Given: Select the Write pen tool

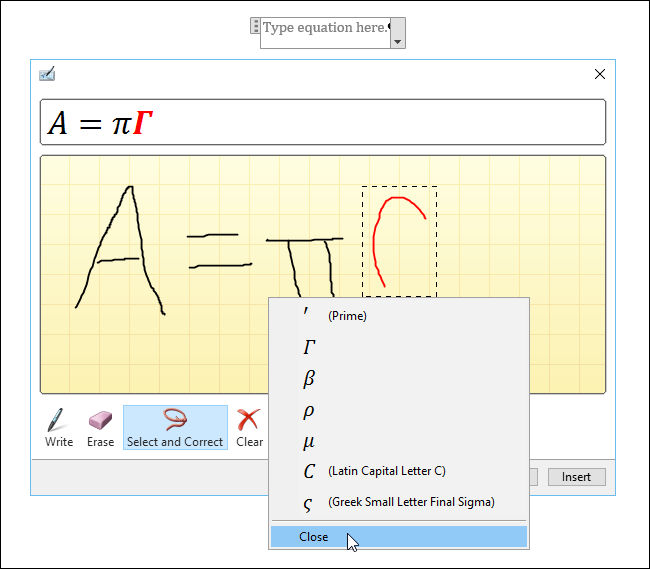Looking at the screenshot, I should pos(59,428).
